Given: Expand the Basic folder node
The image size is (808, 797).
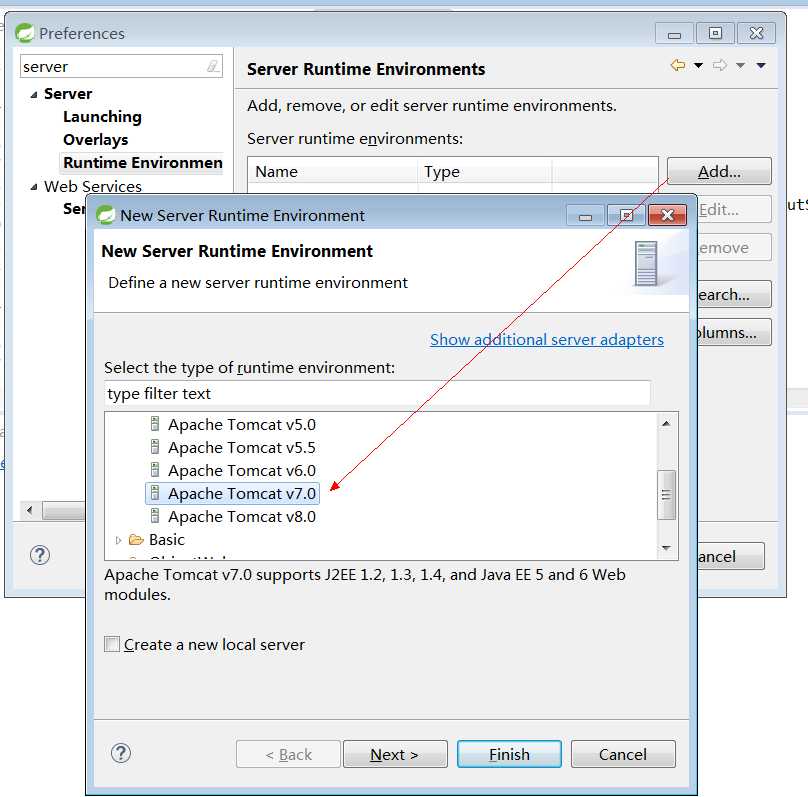Looking at the screenshot, I should click(119, 540).
